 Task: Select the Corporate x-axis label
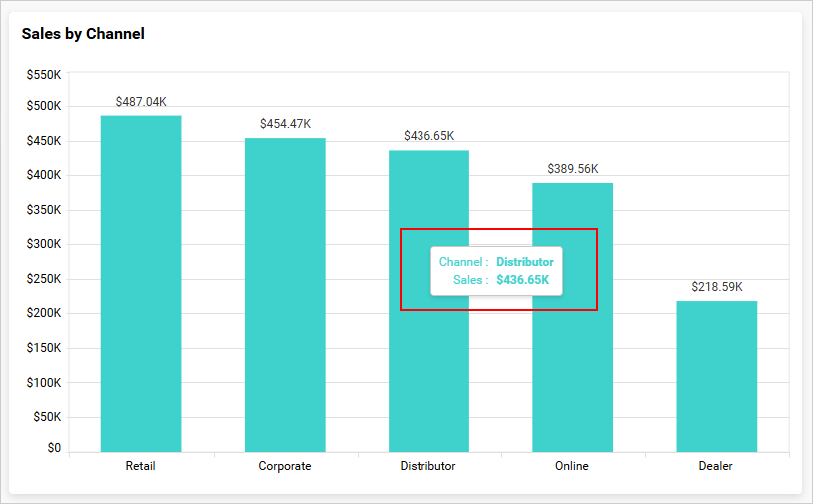pos(285,466)
